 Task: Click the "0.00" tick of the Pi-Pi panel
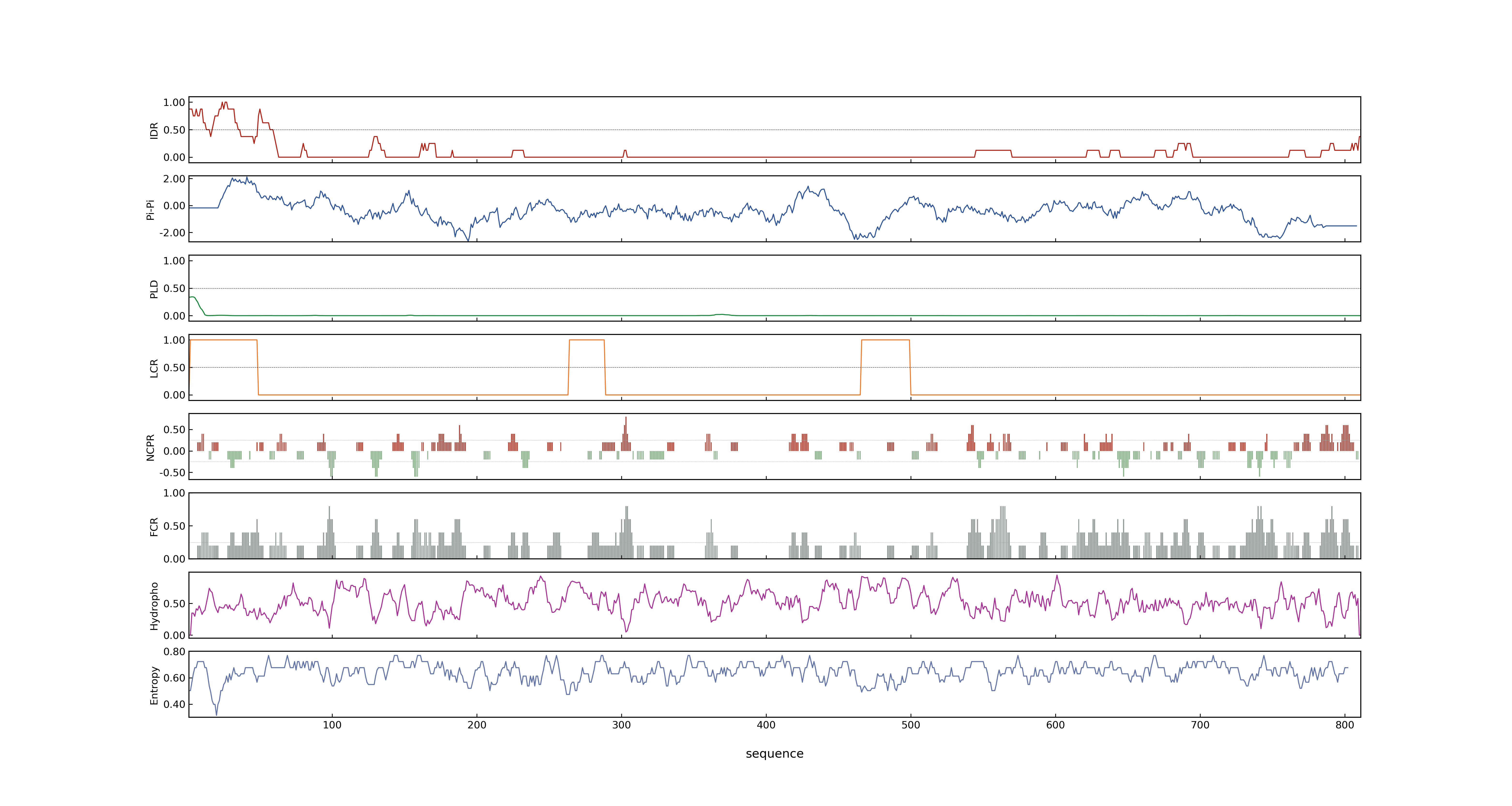pyautogui.click(x=174, y=206)
